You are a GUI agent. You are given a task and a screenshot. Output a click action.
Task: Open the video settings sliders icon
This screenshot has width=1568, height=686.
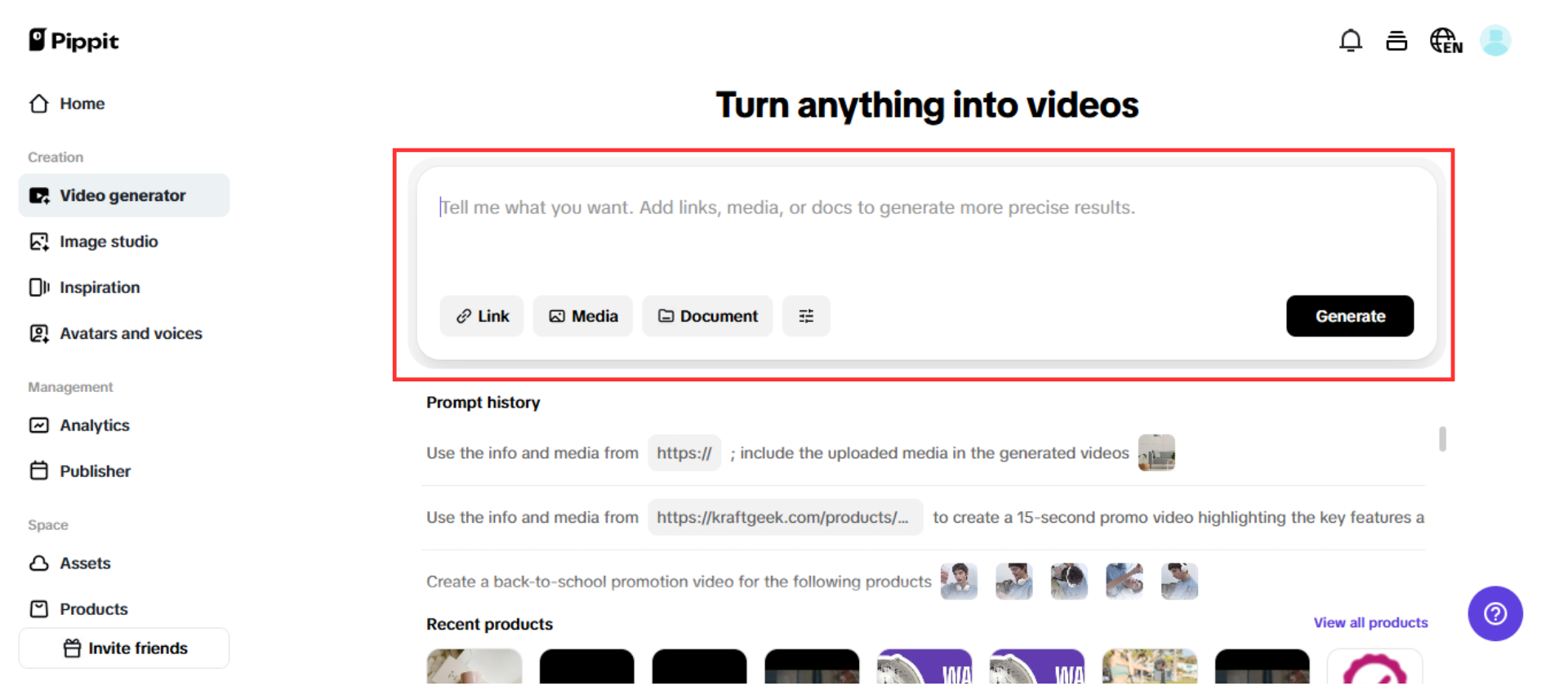click(x=805, y=316)
